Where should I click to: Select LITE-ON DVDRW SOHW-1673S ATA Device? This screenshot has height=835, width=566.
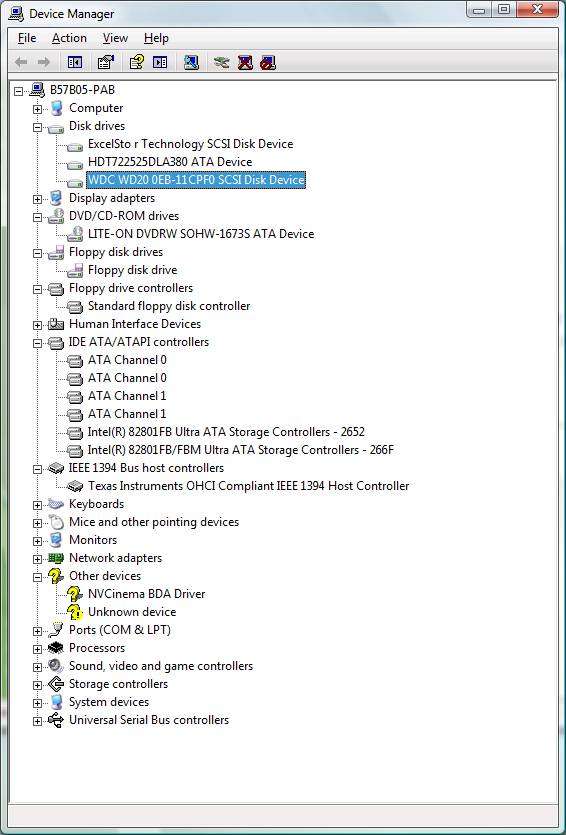click(201, 233)
